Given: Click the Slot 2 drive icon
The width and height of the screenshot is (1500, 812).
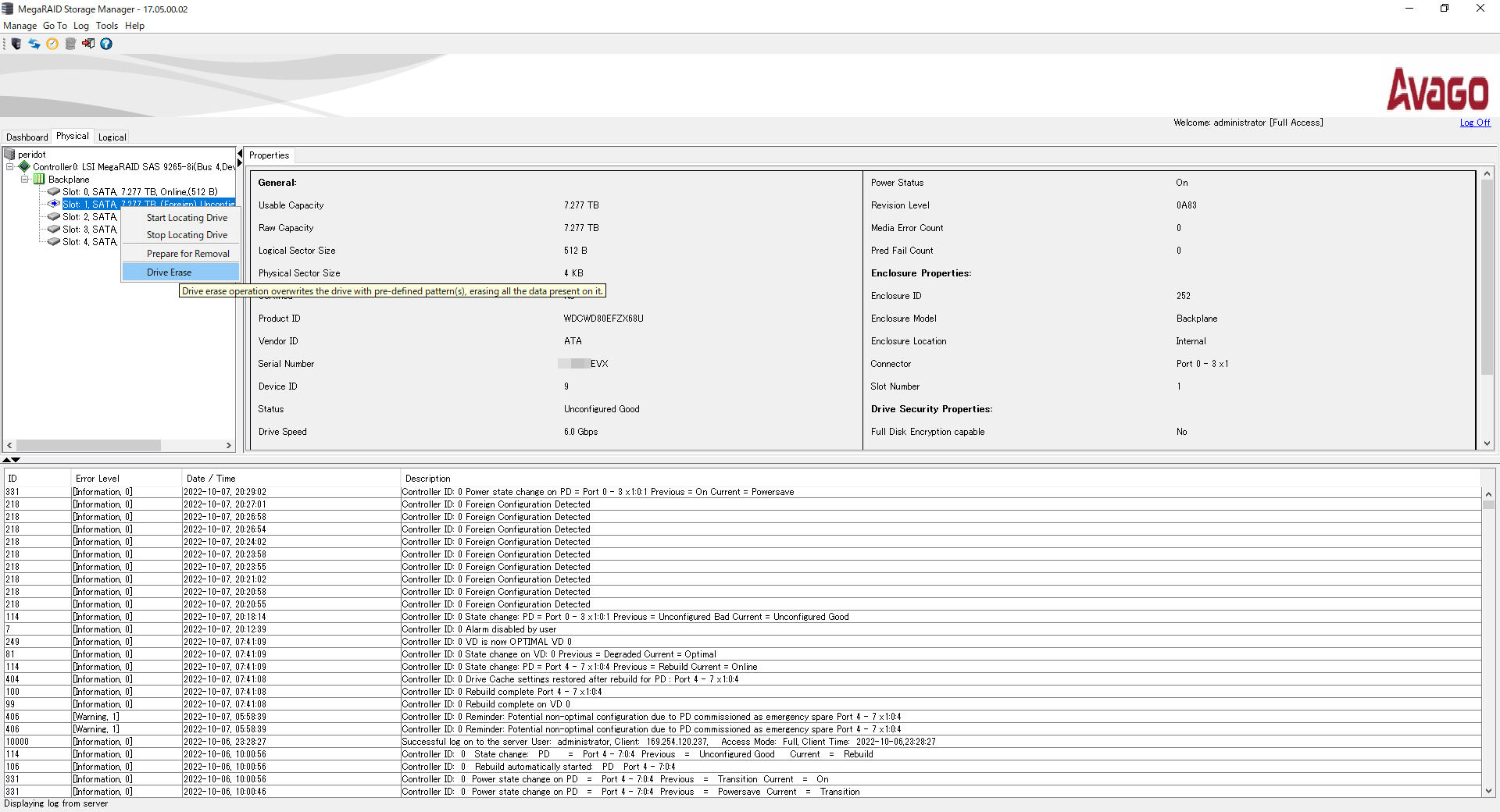Looking at the screenshot, I should click(54, 216).
